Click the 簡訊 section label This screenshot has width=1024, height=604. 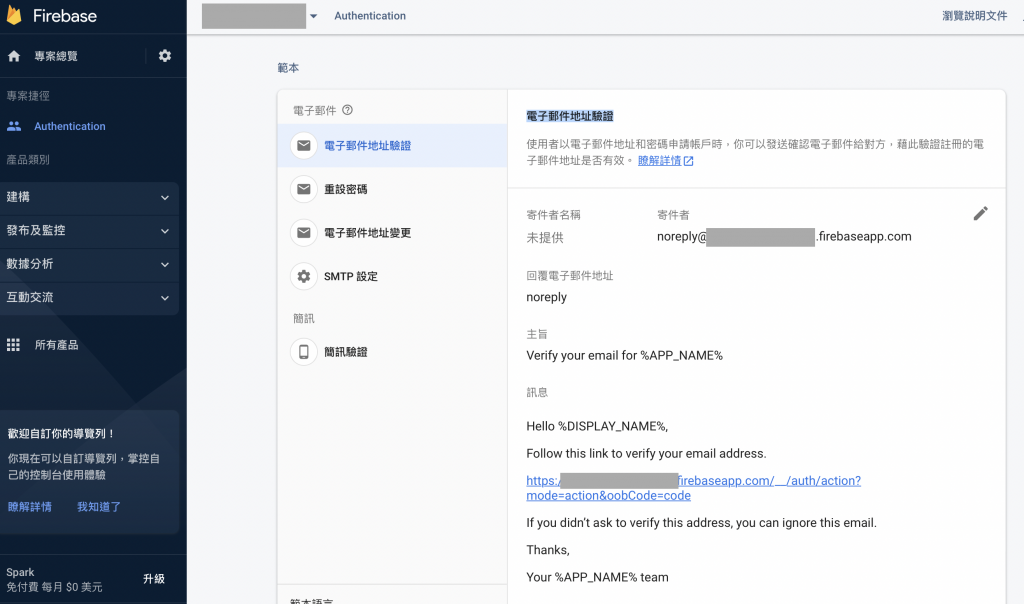click(x=304, y=319)
